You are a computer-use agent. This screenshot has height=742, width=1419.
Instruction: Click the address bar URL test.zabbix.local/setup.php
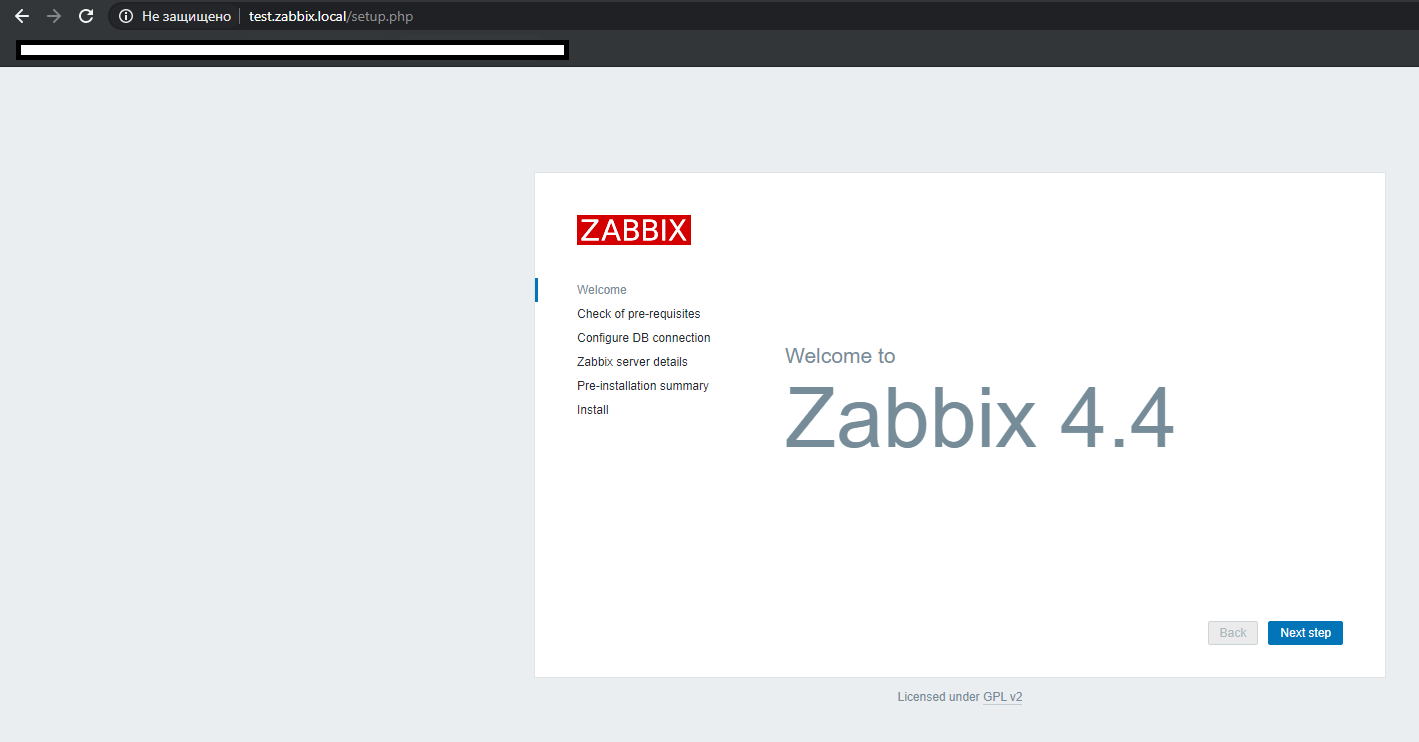click(331, 16)
